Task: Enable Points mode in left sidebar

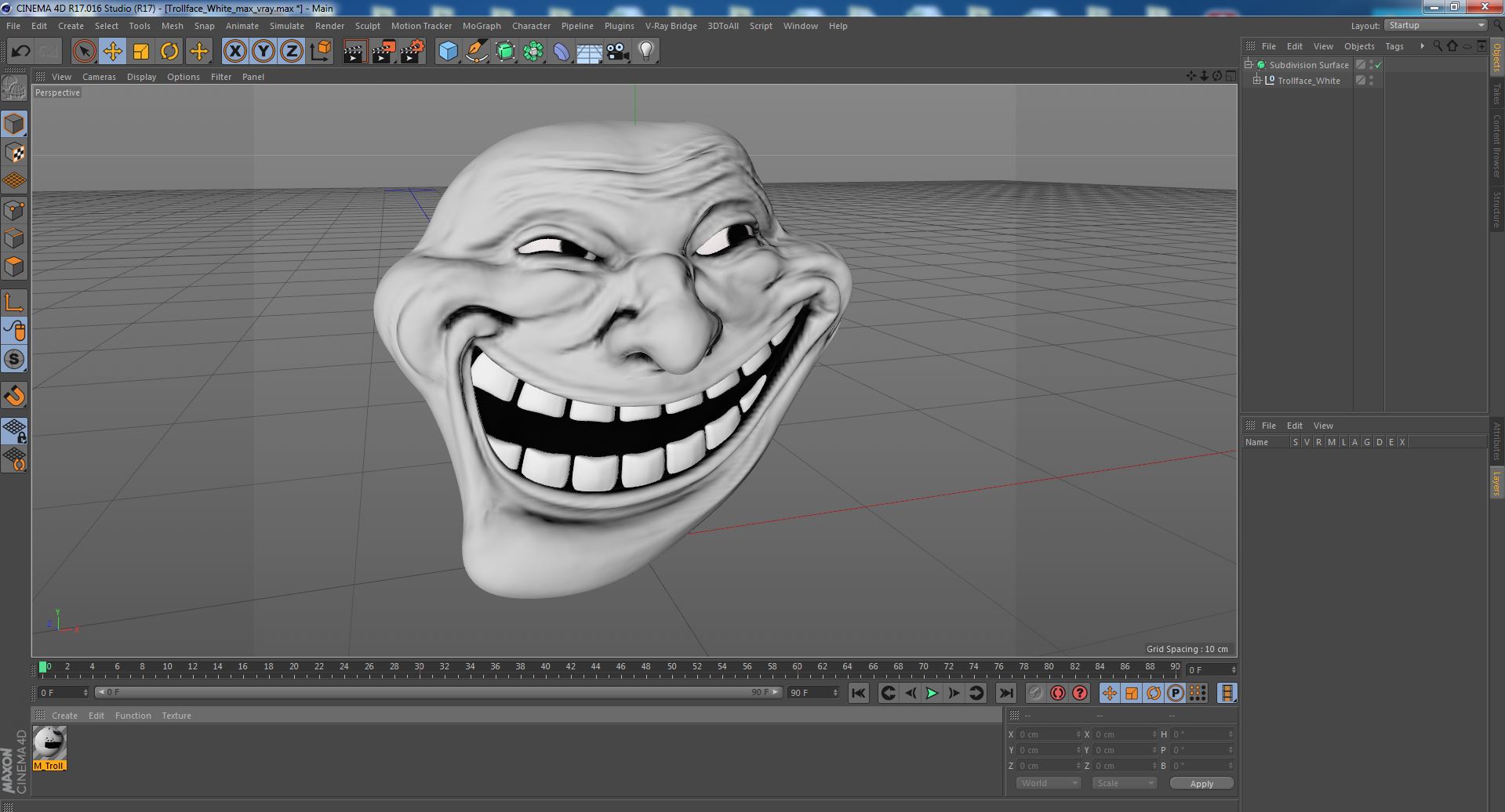Action: pos(14,210)
